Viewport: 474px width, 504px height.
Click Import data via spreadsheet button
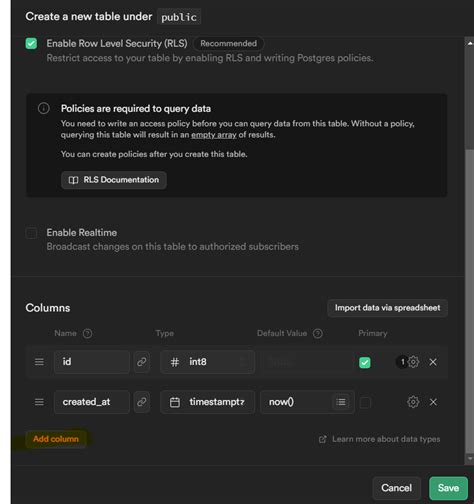tap(387, 308)
